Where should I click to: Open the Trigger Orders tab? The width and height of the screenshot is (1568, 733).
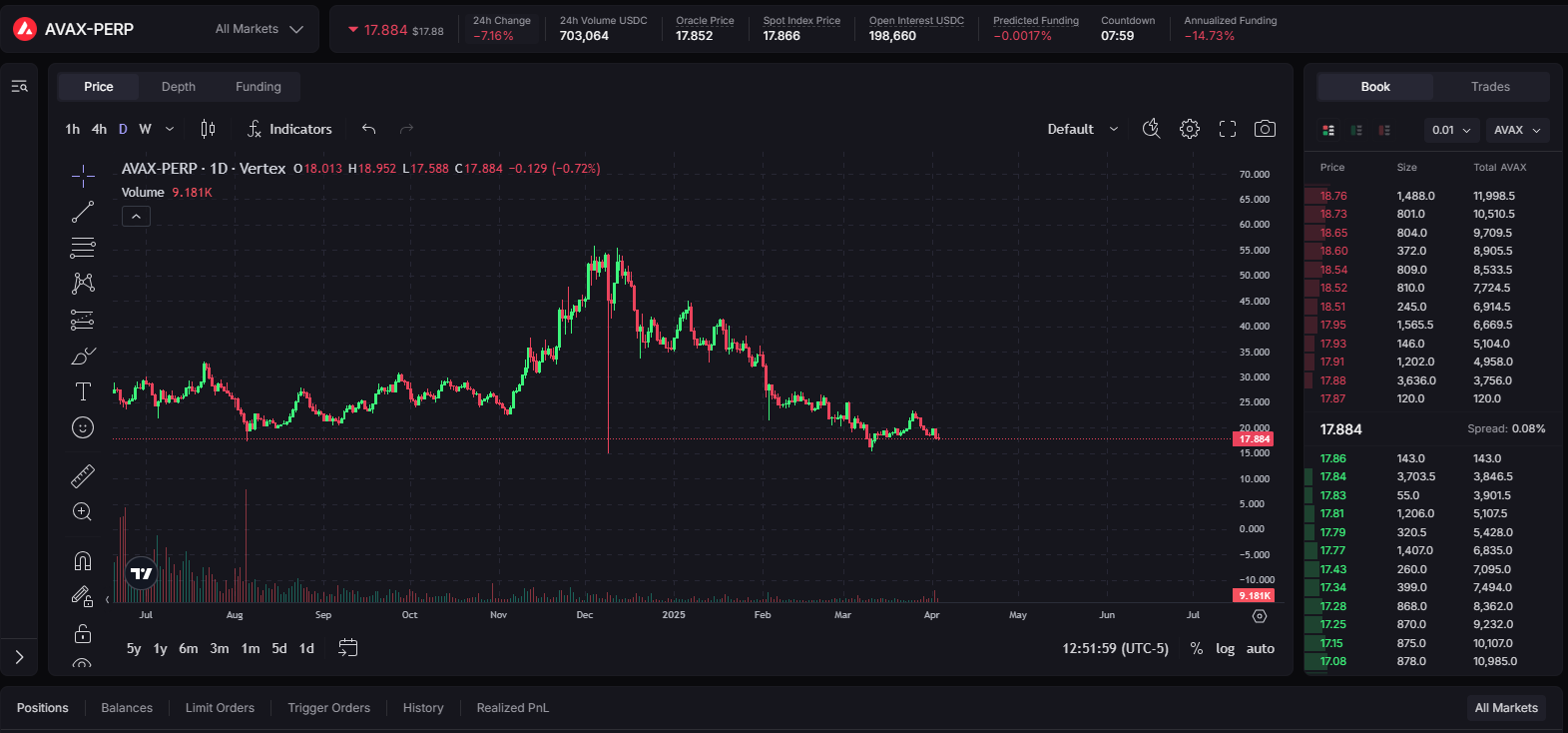329,708
